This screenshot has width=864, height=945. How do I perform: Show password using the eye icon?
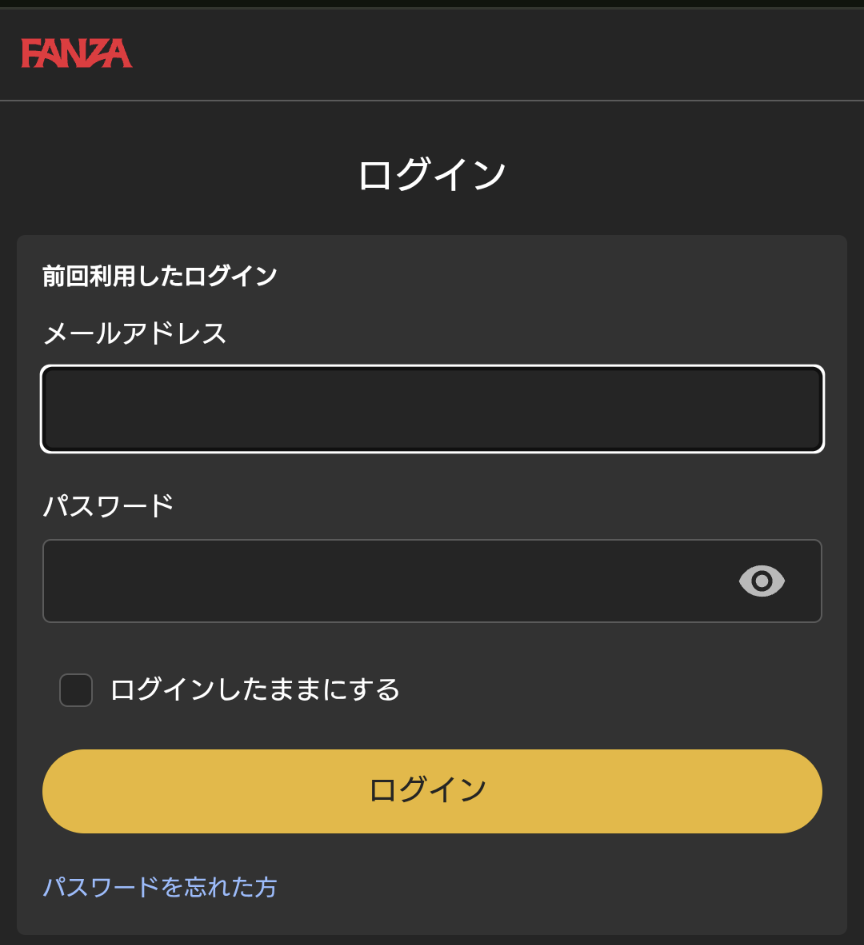[762, 581]
